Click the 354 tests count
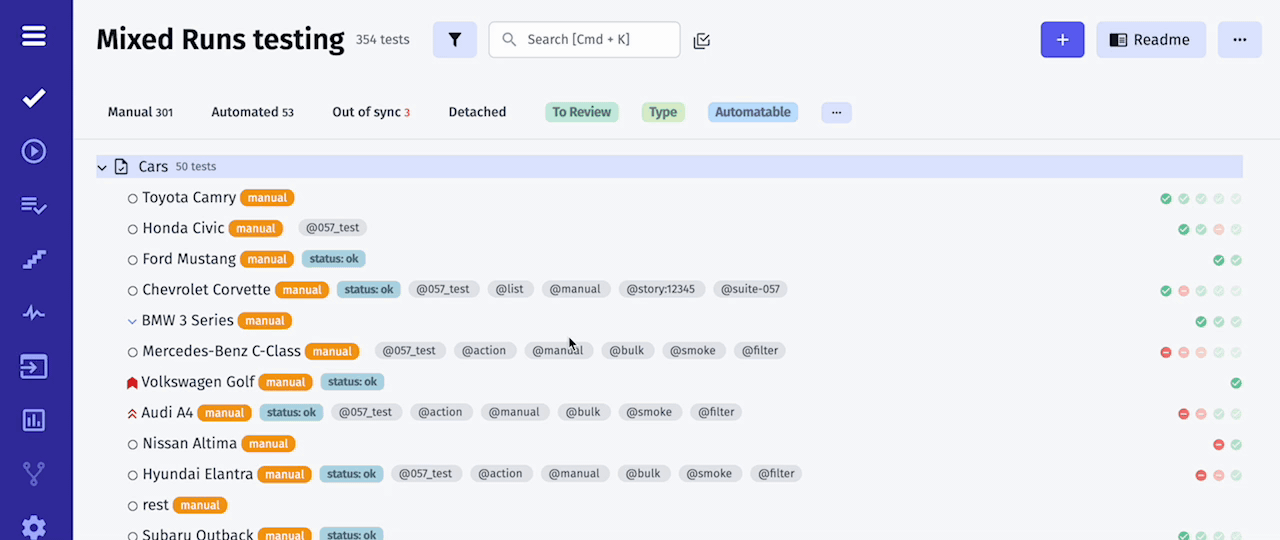 point(383,40)
